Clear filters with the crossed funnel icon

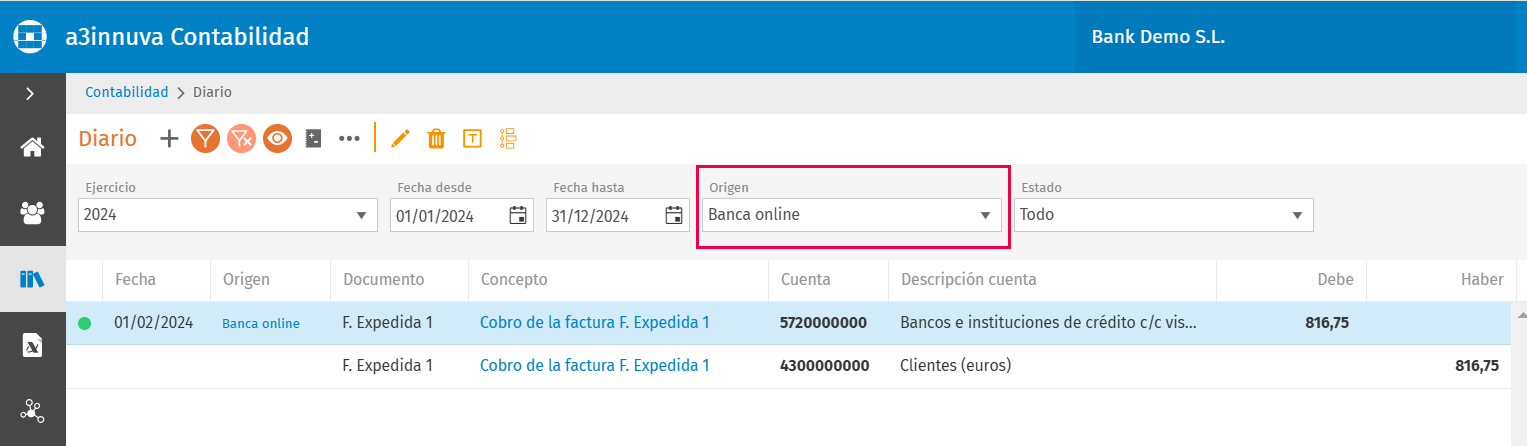coord(241,138)
